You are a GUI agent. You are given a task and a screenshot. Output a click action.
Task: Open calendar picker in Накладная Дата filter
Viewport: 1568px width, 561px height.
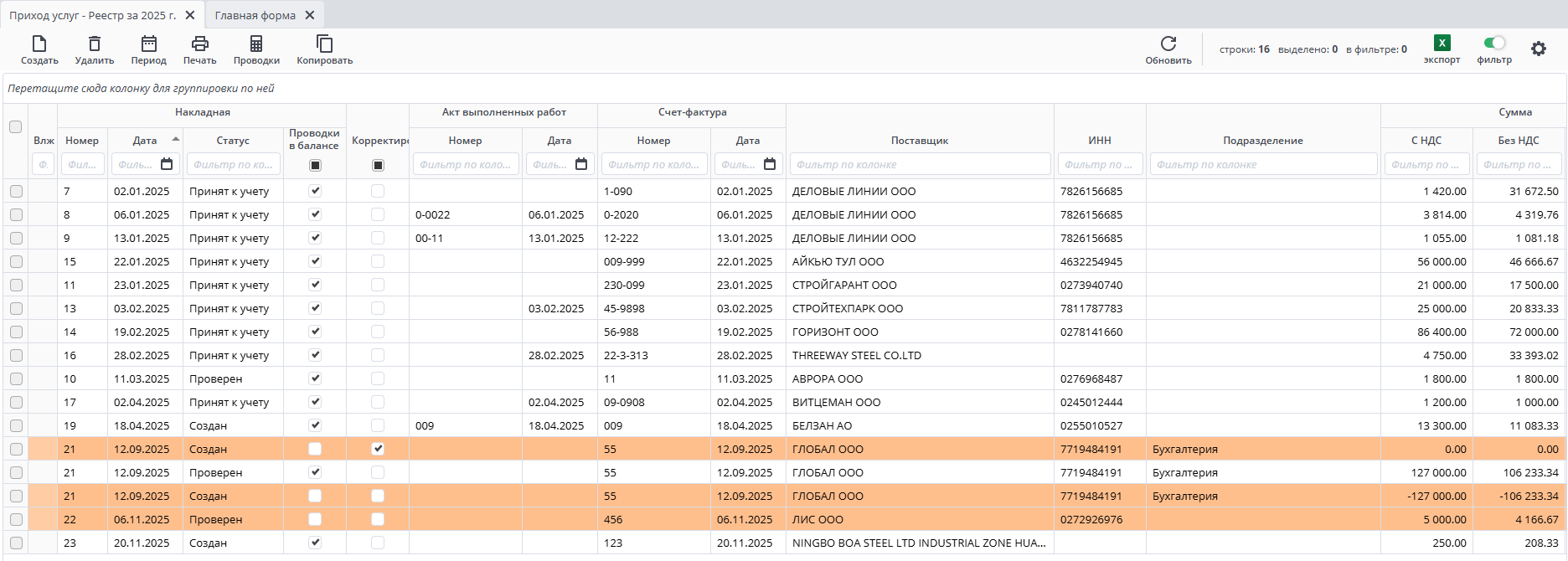[x=167, y=164]
